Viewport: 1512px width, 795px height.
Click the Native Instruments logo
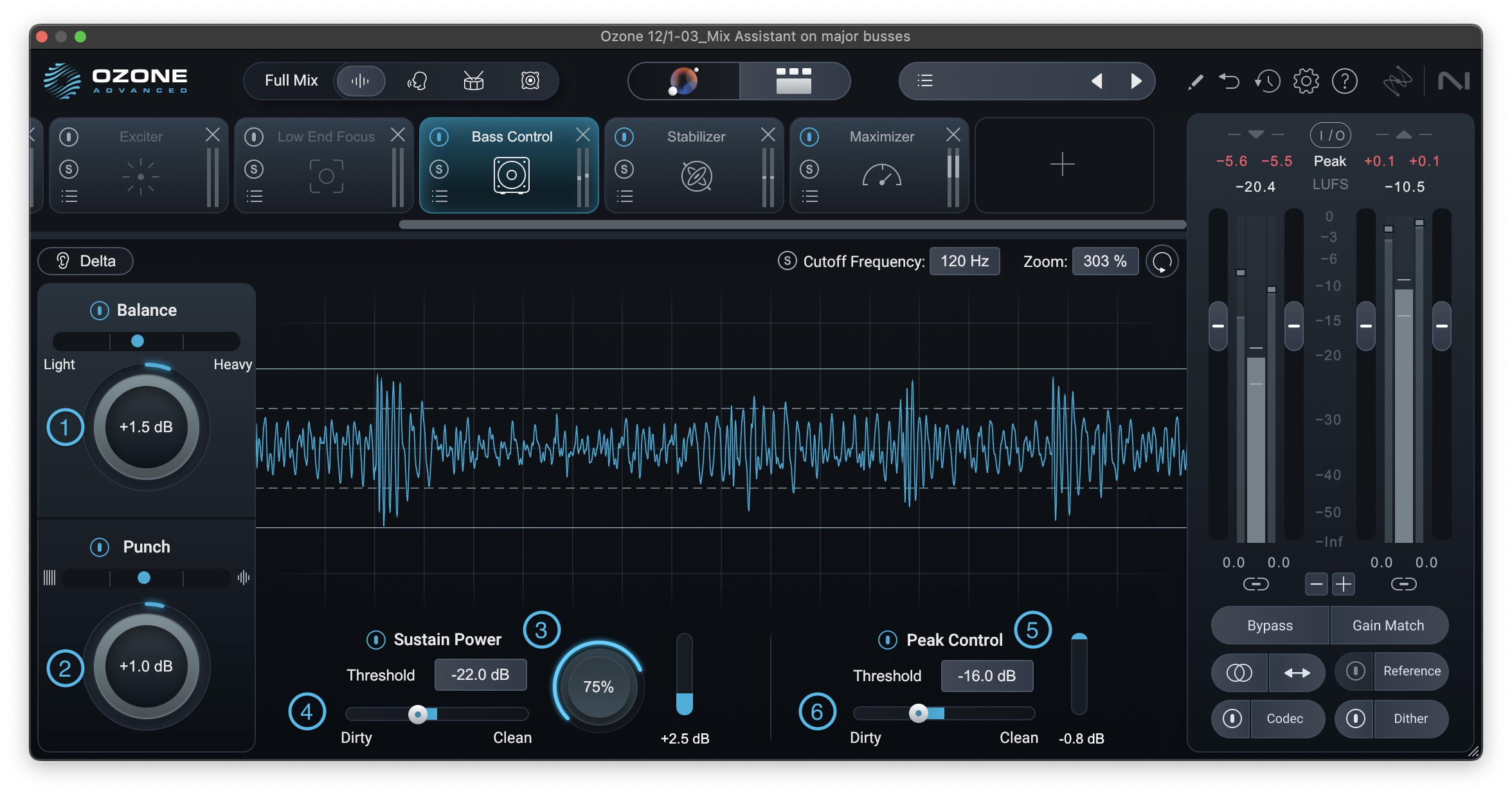coord(1453,81)
